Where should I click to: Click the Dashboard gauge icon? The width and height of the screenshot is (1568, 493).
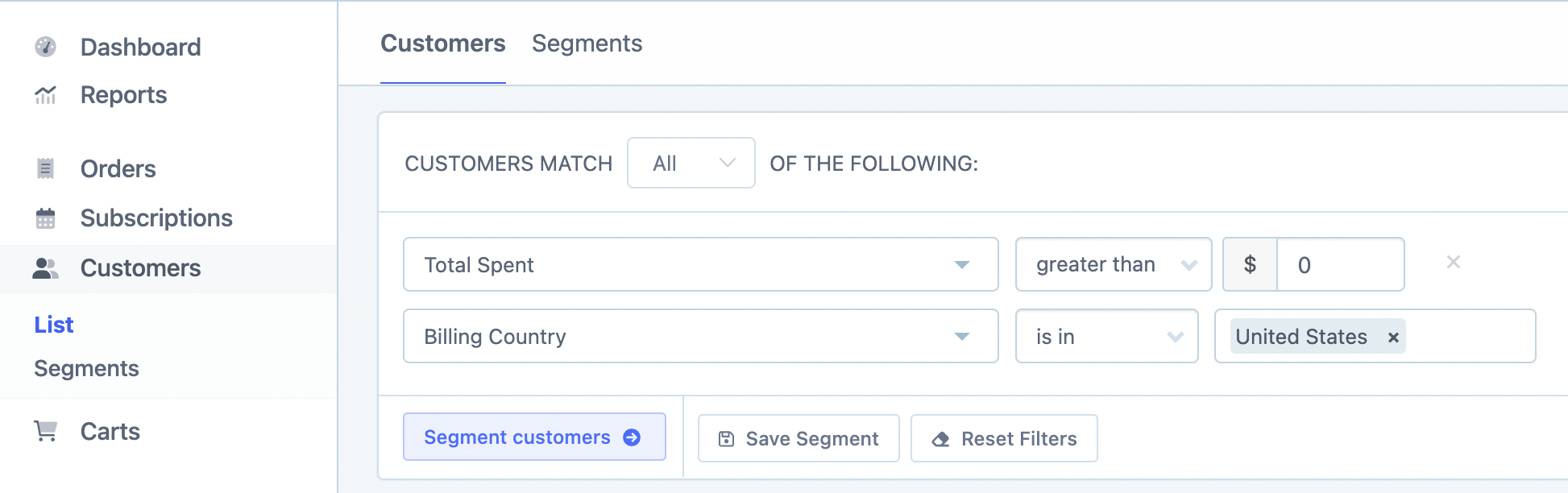(46, 47)
